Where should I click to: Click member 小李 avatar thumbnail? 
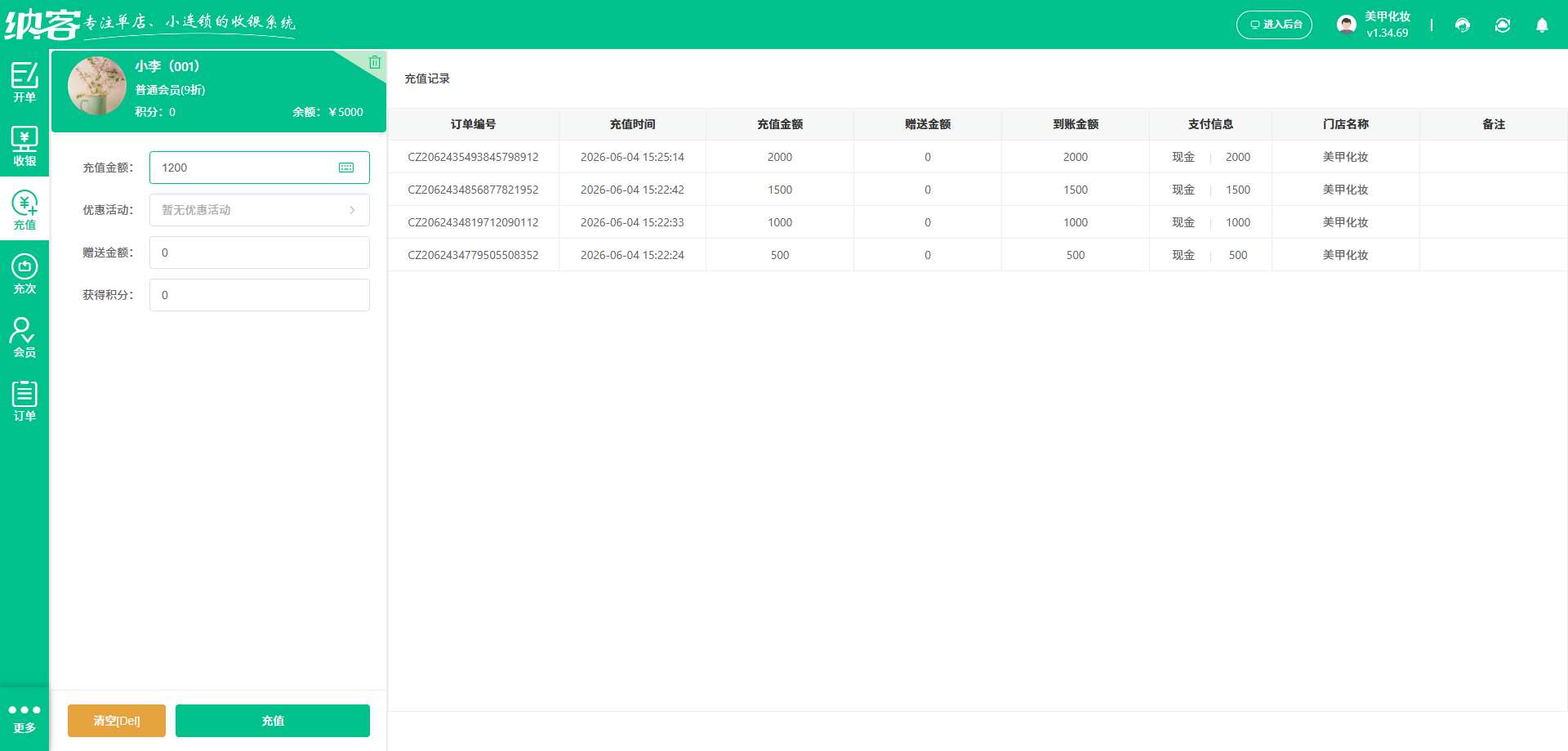97,86
